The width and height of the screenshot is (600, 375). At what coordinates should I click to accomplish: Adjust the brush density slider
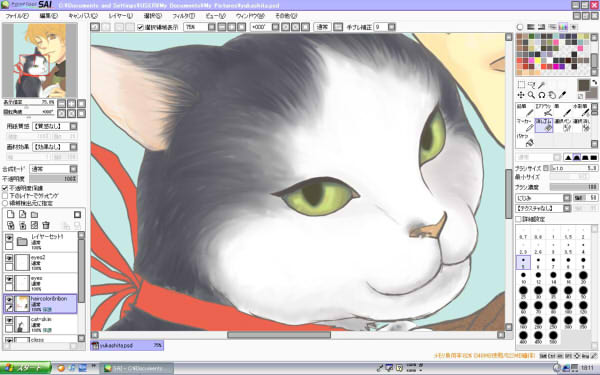coord(574,187)
